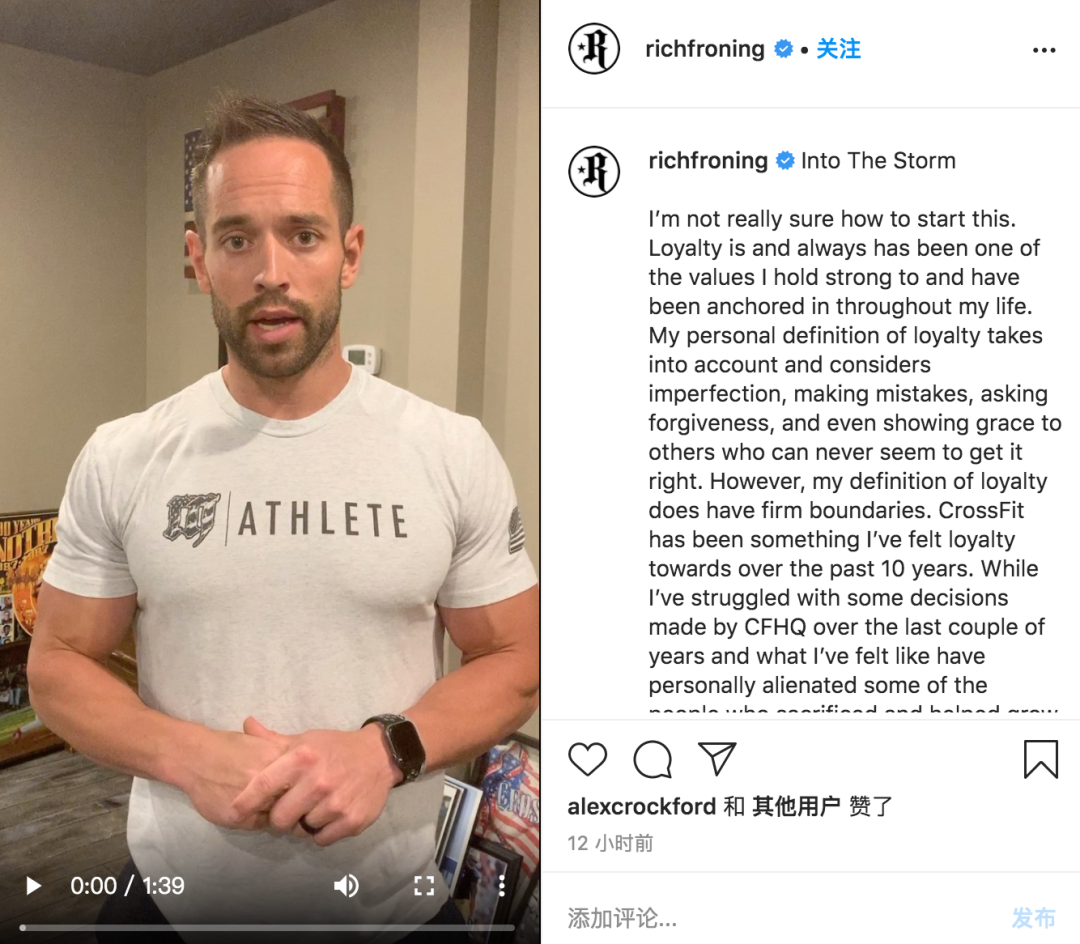The height and width of the screenshot is (944, 1080).
Task: Play the video
Action: (x=32, y=885)
